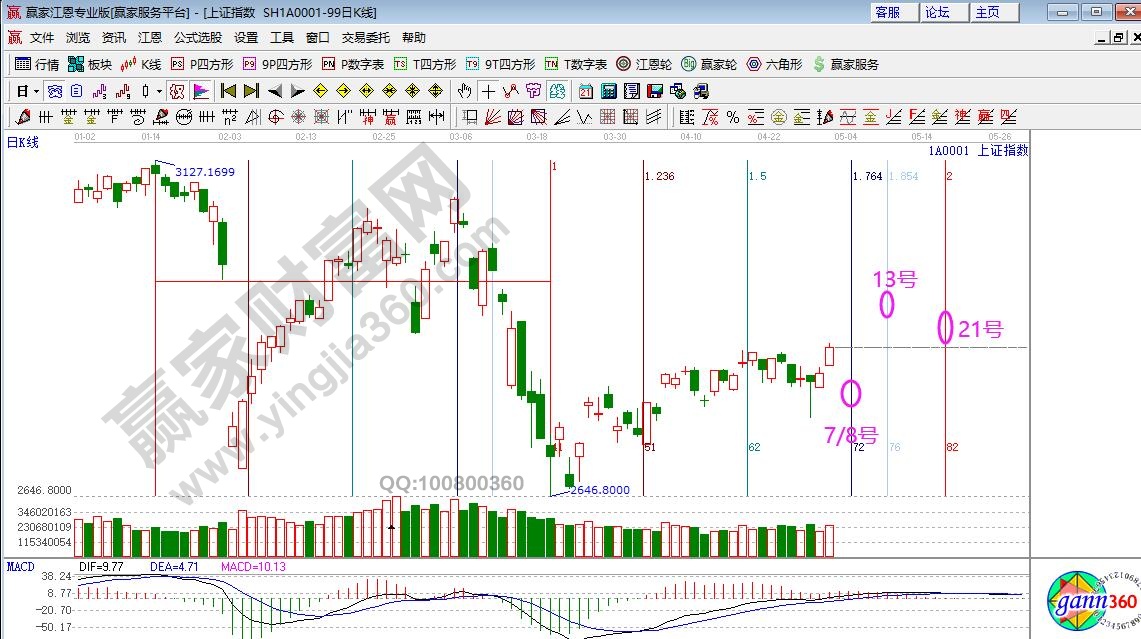
Task: Expand the candlestick style dropdown arrow
Action: (159, 91)
